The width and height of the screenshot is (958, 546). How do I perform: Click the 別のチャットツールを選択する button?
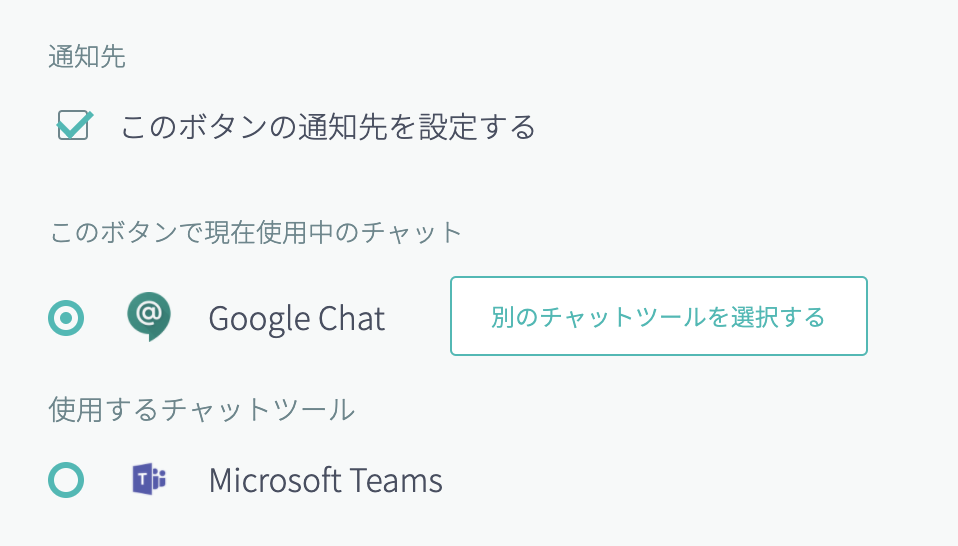pos(659,316)
